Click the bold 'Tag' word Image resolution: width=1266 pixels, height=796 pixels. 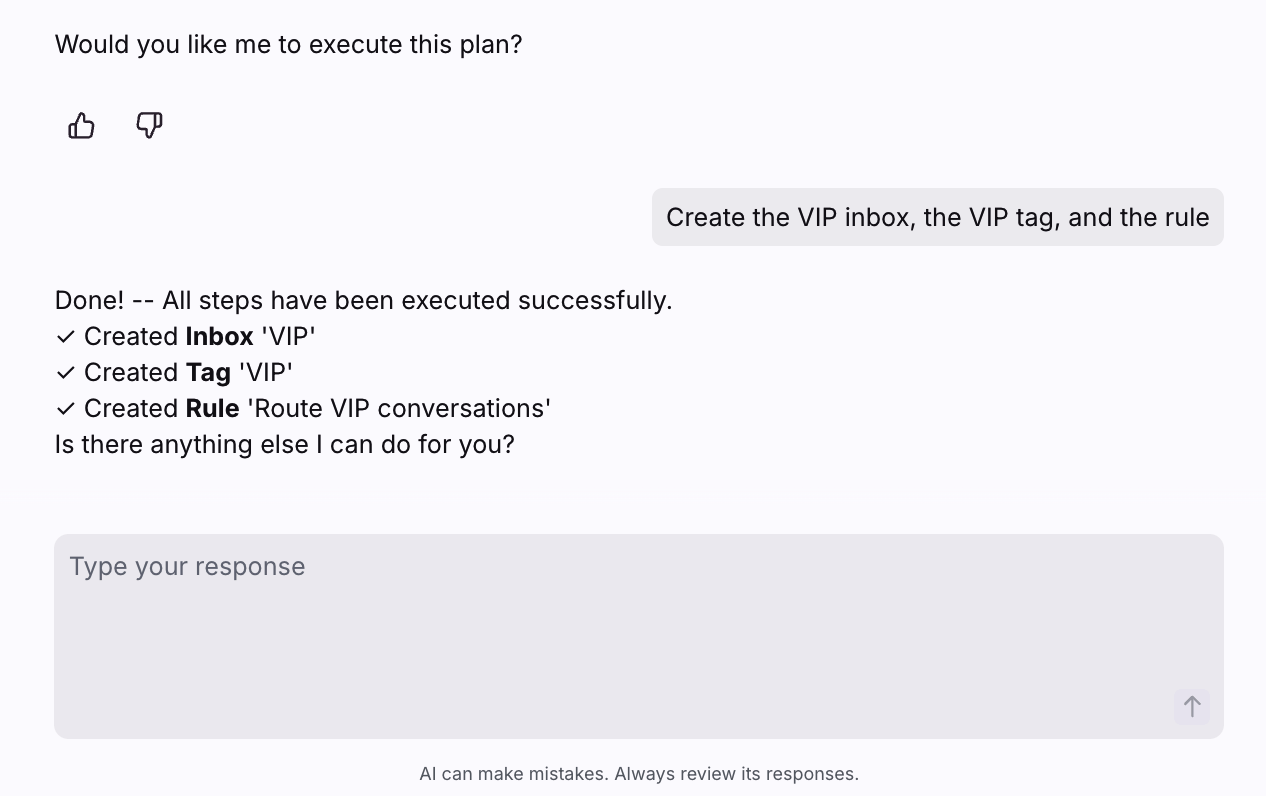click(x=208, y=373)
